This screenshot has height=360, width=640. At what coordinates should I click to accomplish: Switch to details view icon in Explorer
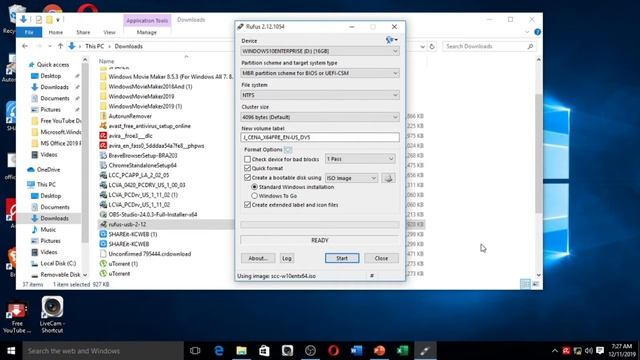click(x=525, y=284)
